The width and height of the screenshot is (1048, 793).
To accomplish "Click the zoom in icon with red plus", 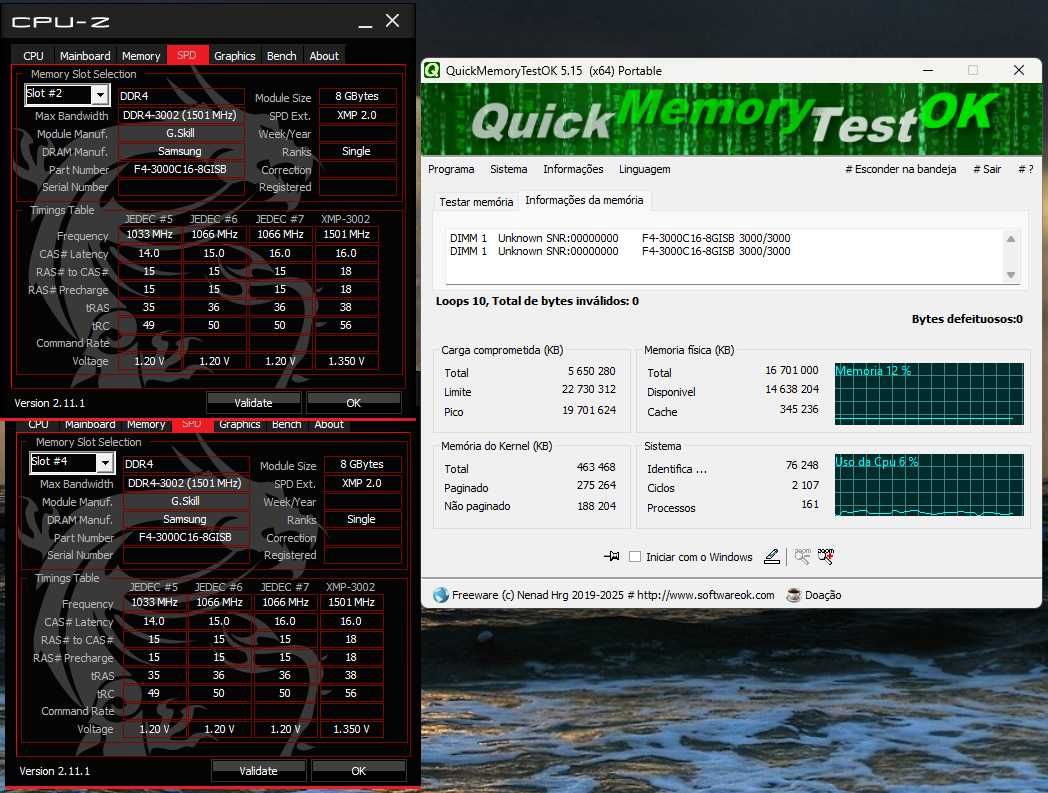I will point(826,556).
